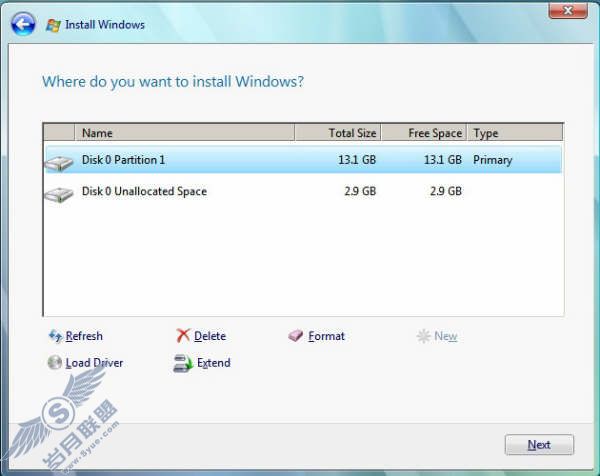Sort by the Total Size column header
Viewport: 600px width, 476px height.
(338, 133)
